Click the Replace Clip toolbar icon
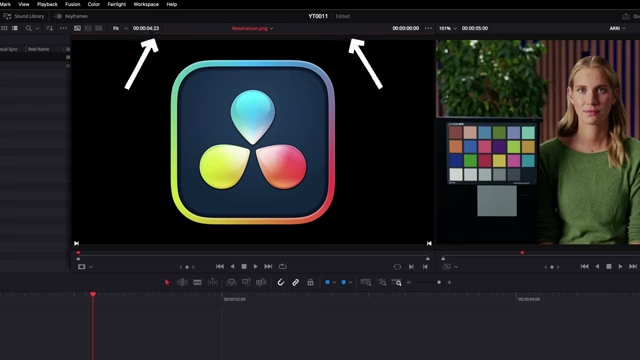The height and width of the screenshot is (360, 640). pyautogui.click(x=261, y=282)
